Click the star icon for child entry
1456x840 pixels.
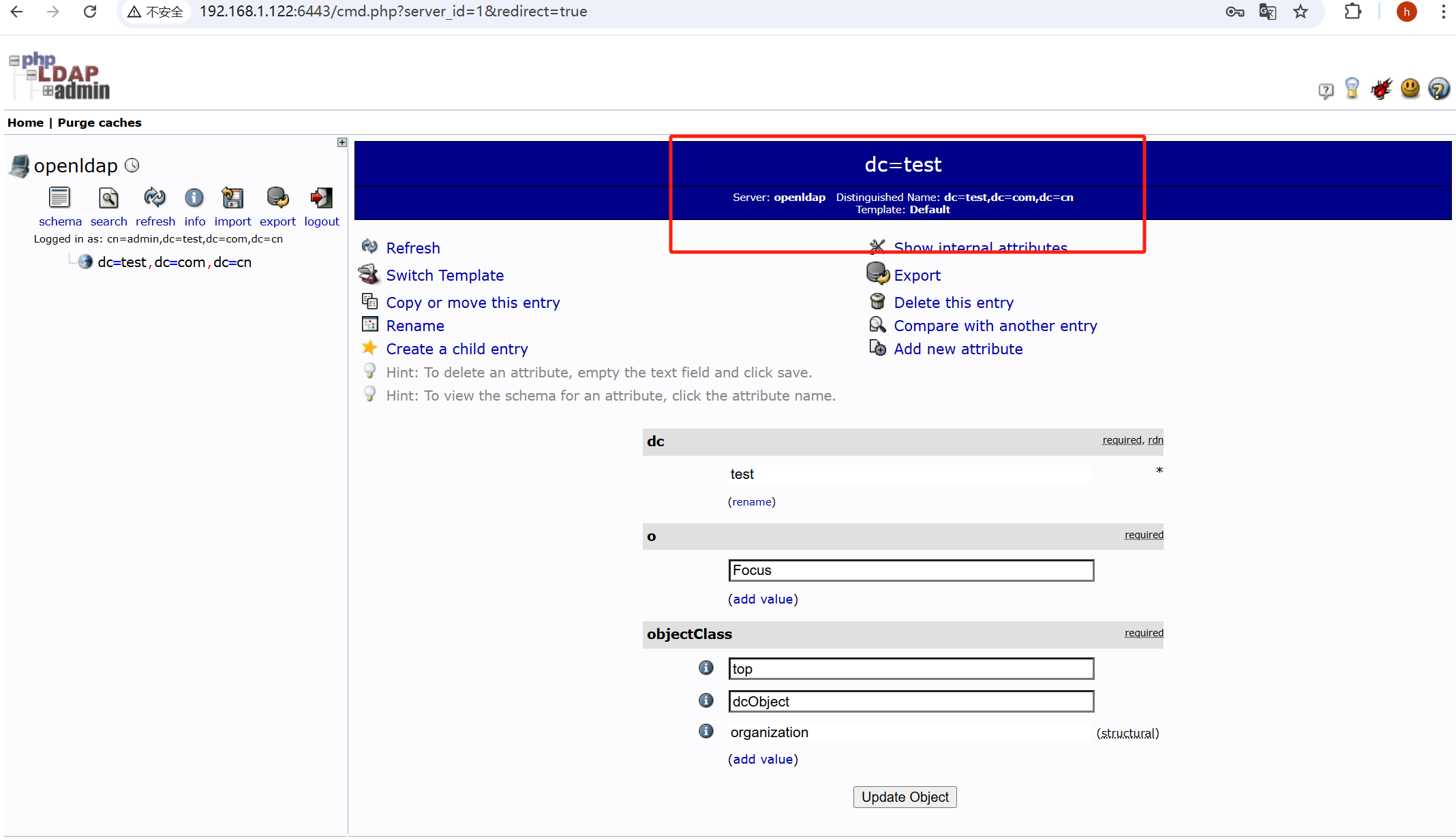point(369,347)
